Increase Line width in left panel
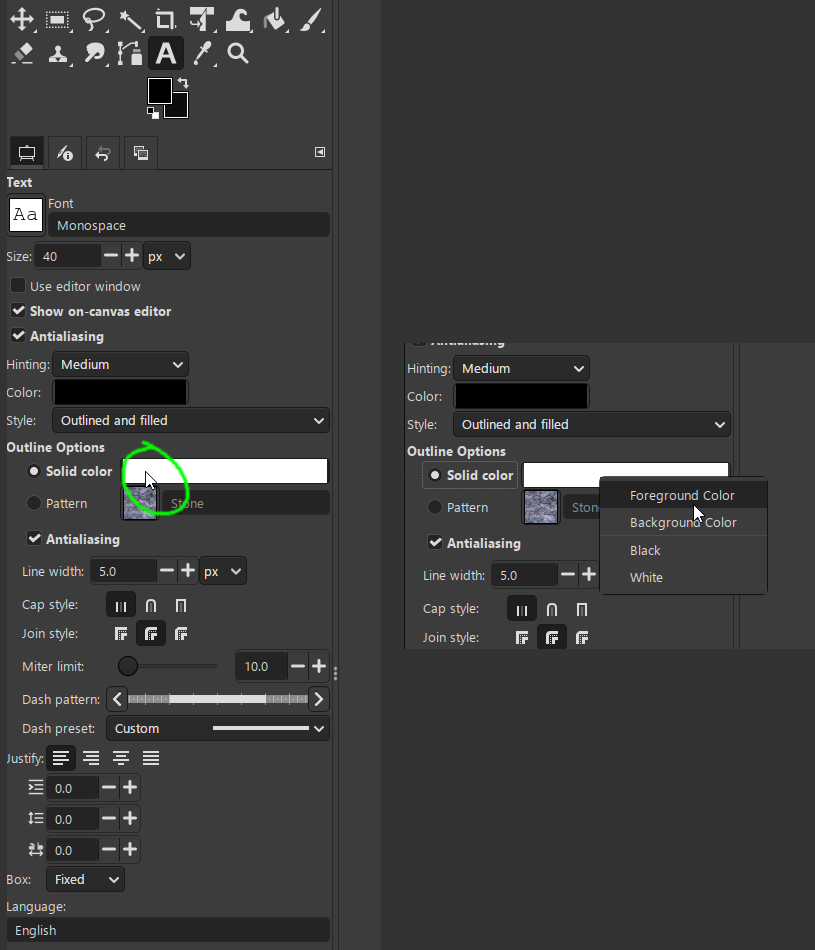 click(188, 570)
